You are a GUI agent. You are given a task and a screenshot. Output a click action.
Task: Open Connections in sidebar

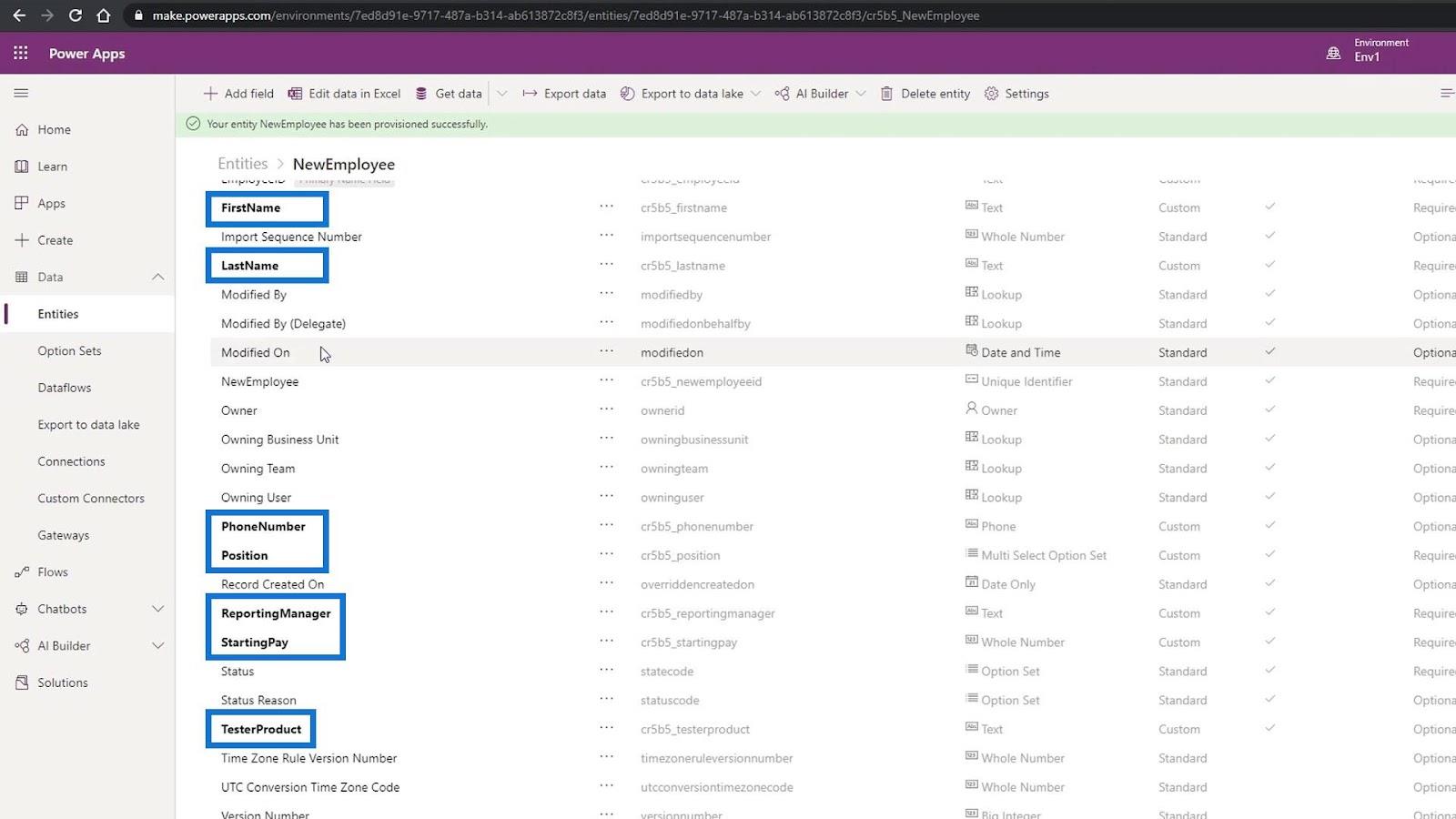click(x=71, y=461)
